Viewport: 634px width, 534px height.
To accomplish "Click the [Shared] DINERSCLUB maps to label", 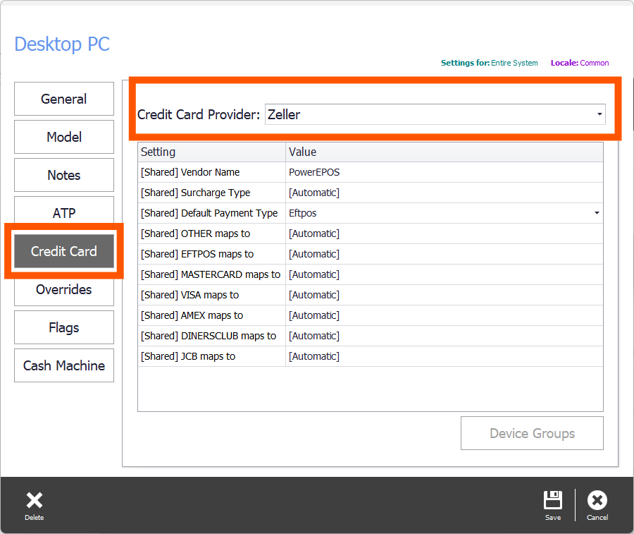I will pos(208,336).
